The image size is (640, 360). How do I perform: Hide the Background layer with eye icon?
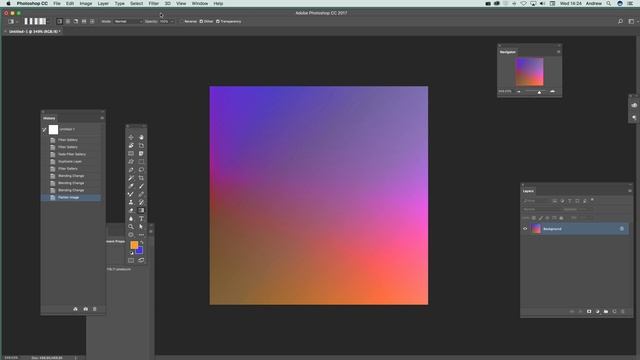tap(525, 229)
